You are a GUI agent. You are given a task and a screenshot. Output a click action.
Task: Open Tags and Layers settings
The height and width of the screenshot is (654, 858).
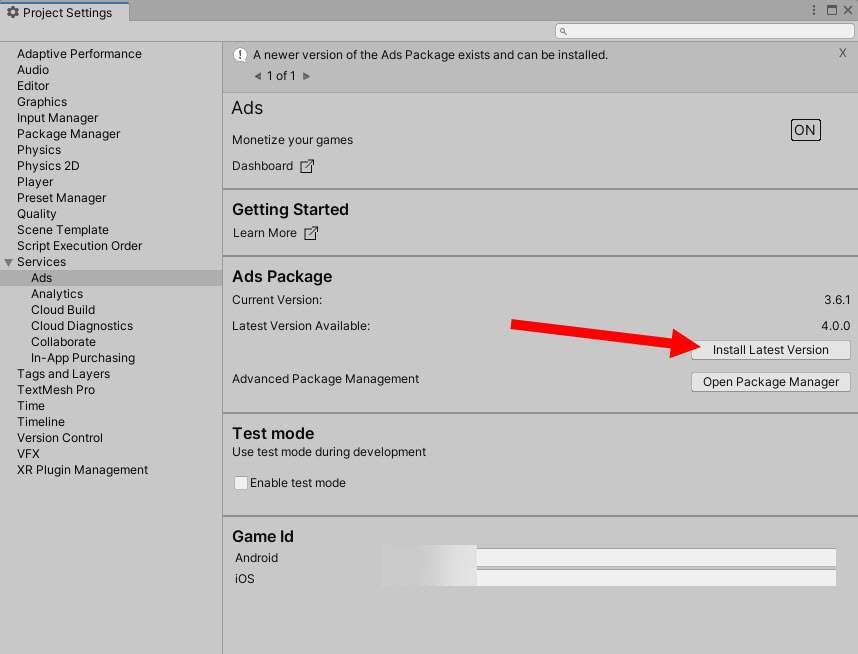pyautogui.click(x=63, y=374)
